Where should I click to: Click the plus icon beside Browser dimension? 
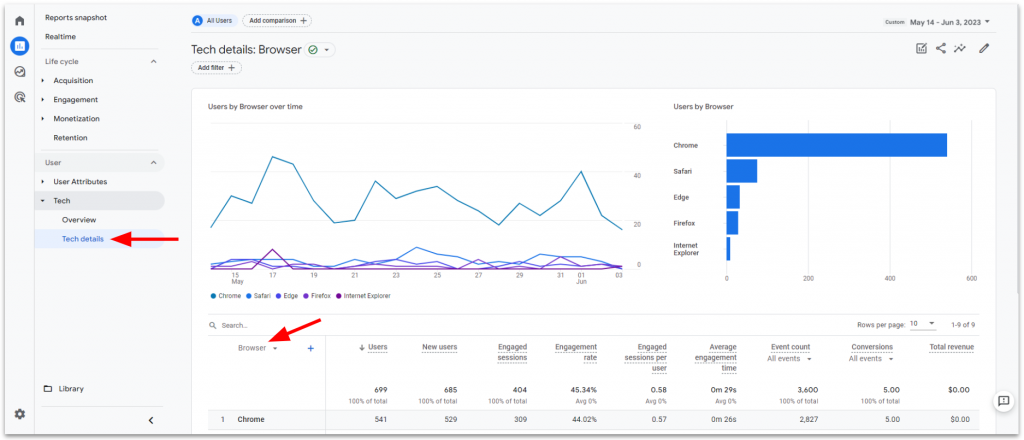[311, 348]
